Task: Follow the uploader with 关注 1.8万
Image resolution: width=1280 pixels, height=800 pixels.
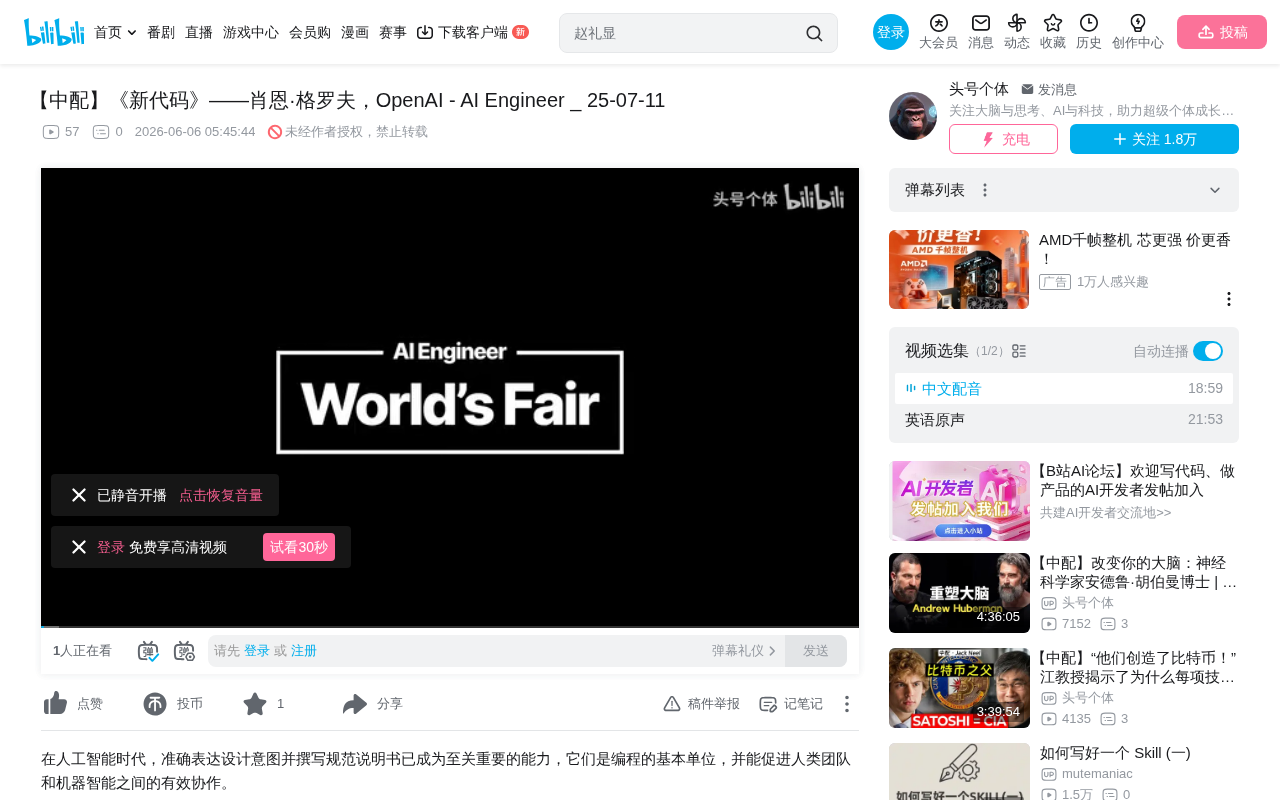Action: (x=1154, y=139)
